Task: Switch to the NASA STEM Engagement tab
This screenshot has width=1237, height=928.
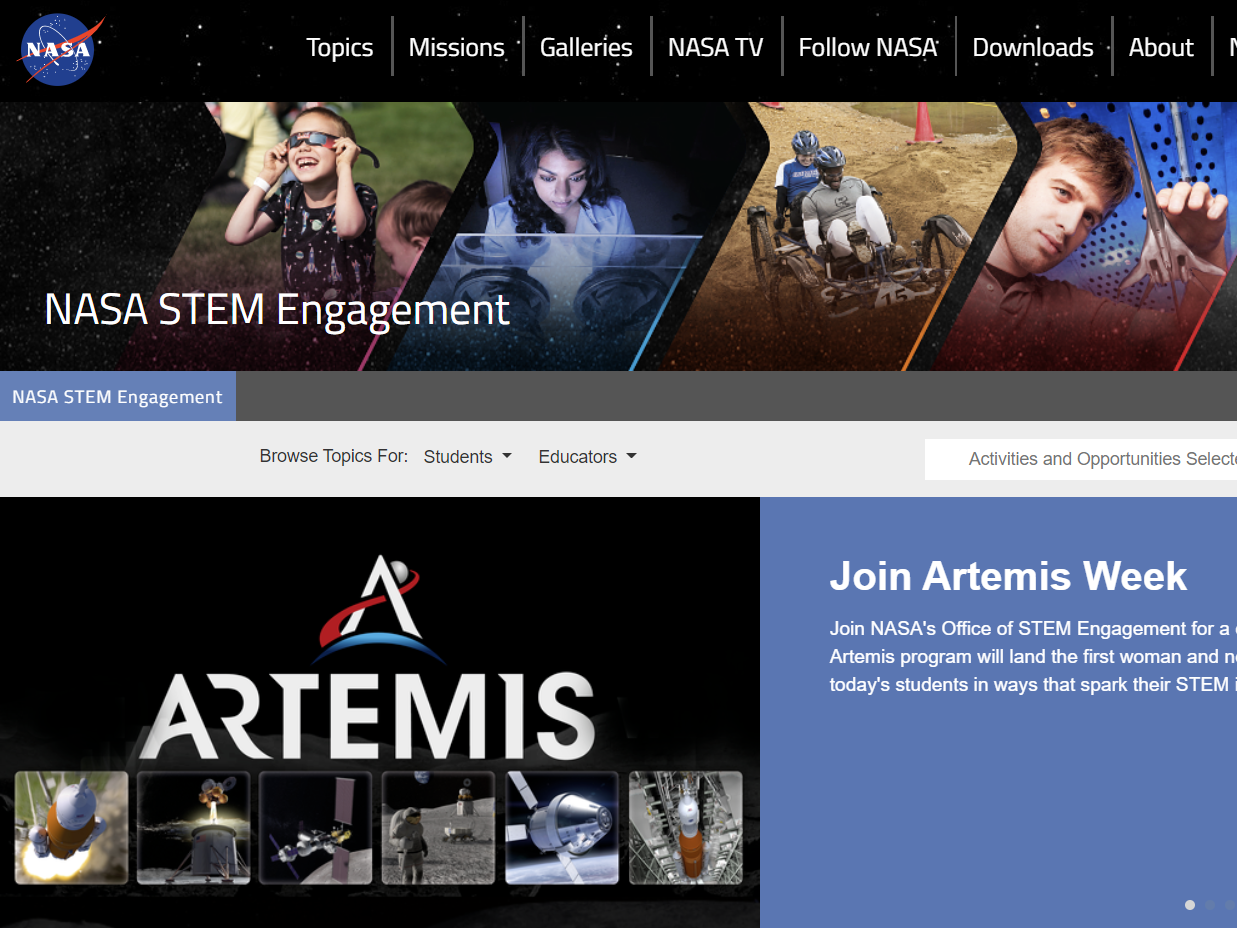Action: pyautogui.click(x=117, y=396)
